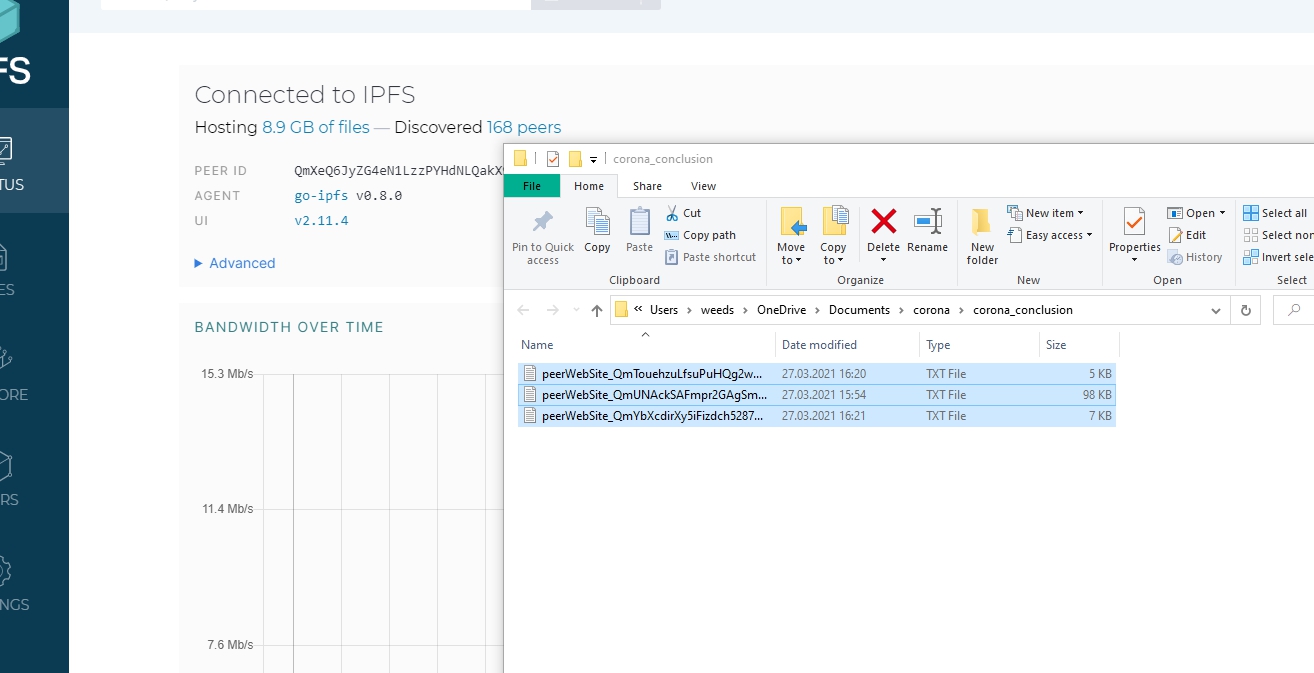This screenshot has height=673, width=1314.
Task: Click weeds in address breadcrumb
Action: [717, 310]
